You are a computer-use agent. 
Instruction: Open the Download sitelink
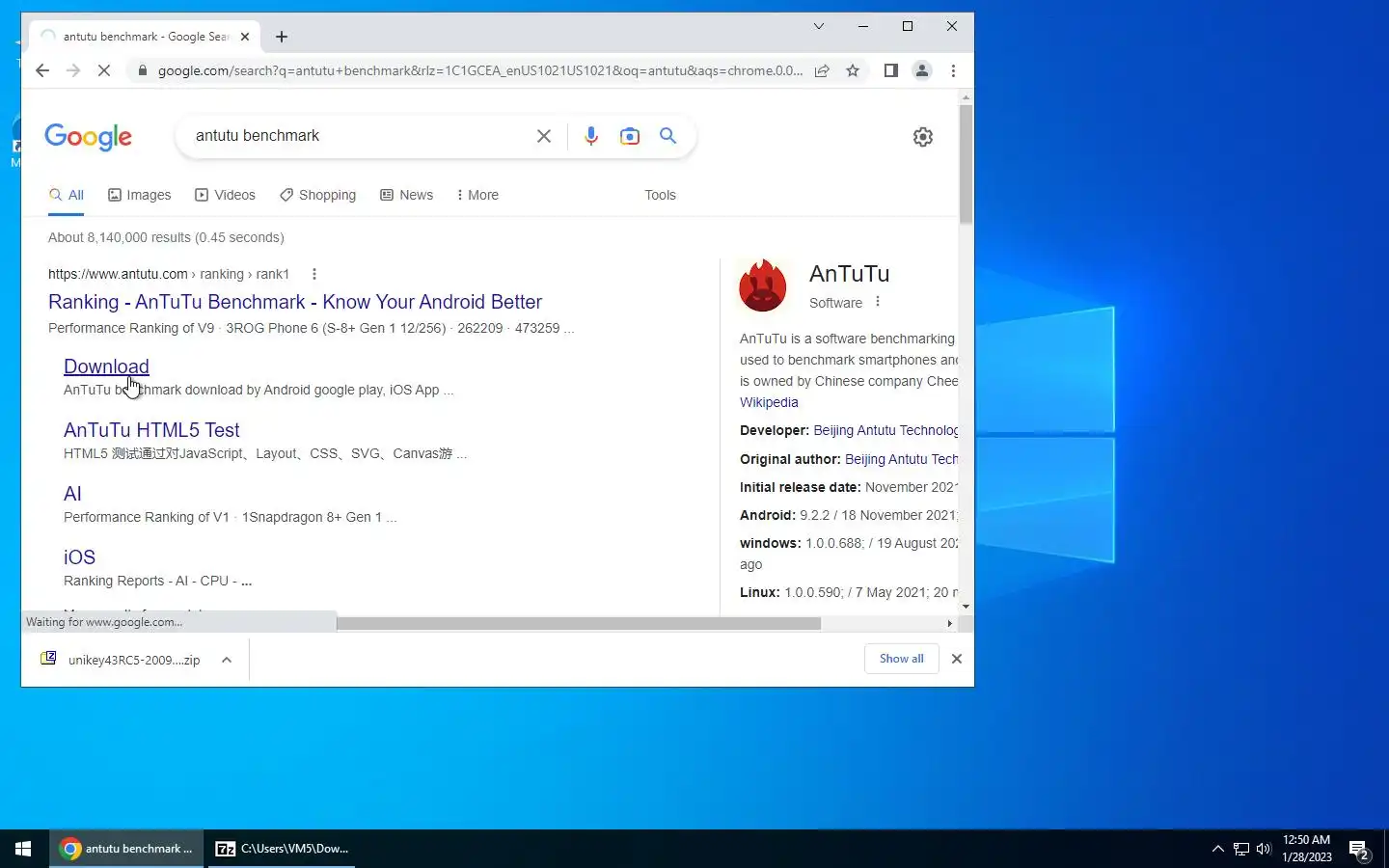coord(106,366)
